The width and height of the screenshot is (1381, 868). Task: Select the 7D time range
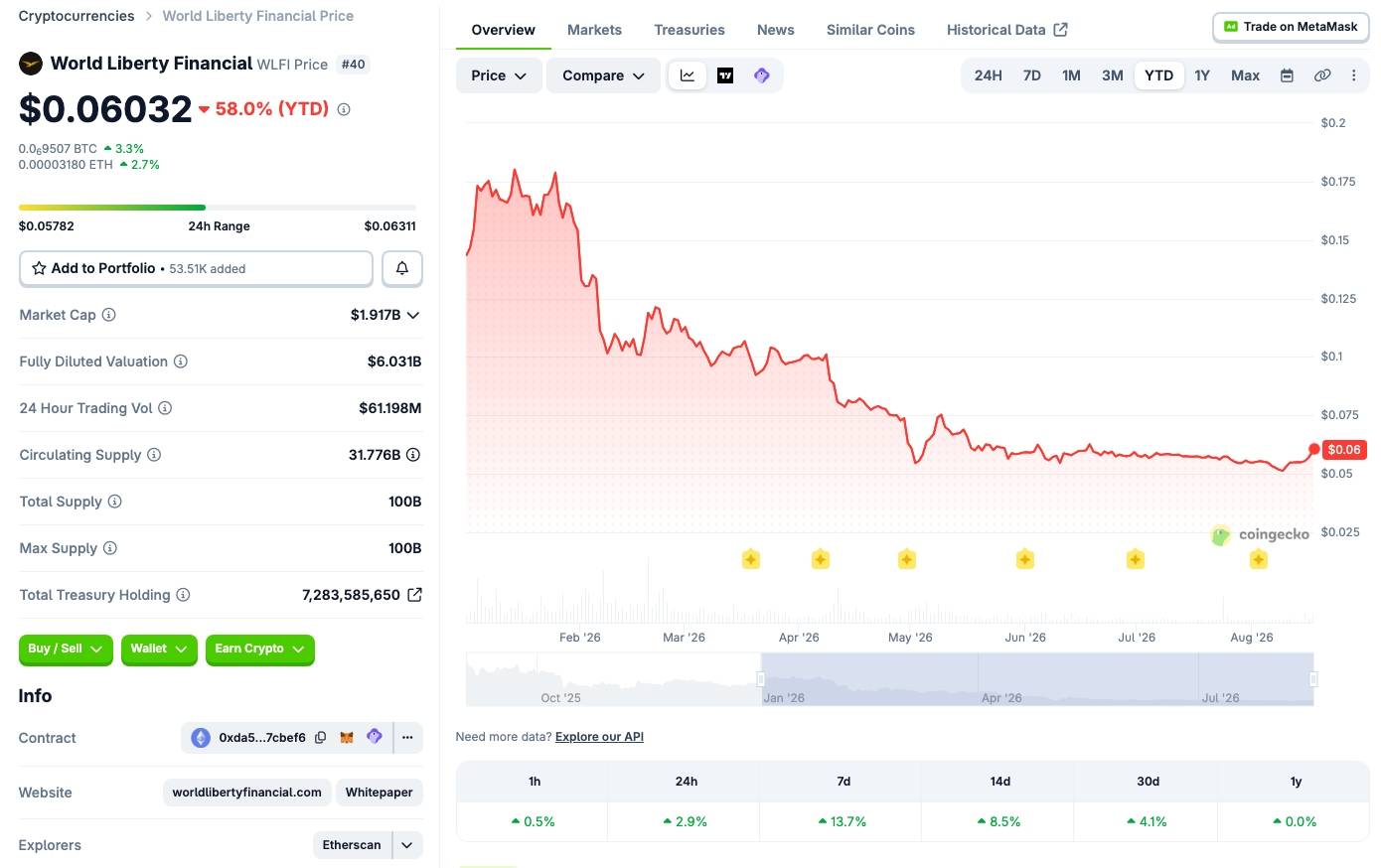click(1032, 75)
